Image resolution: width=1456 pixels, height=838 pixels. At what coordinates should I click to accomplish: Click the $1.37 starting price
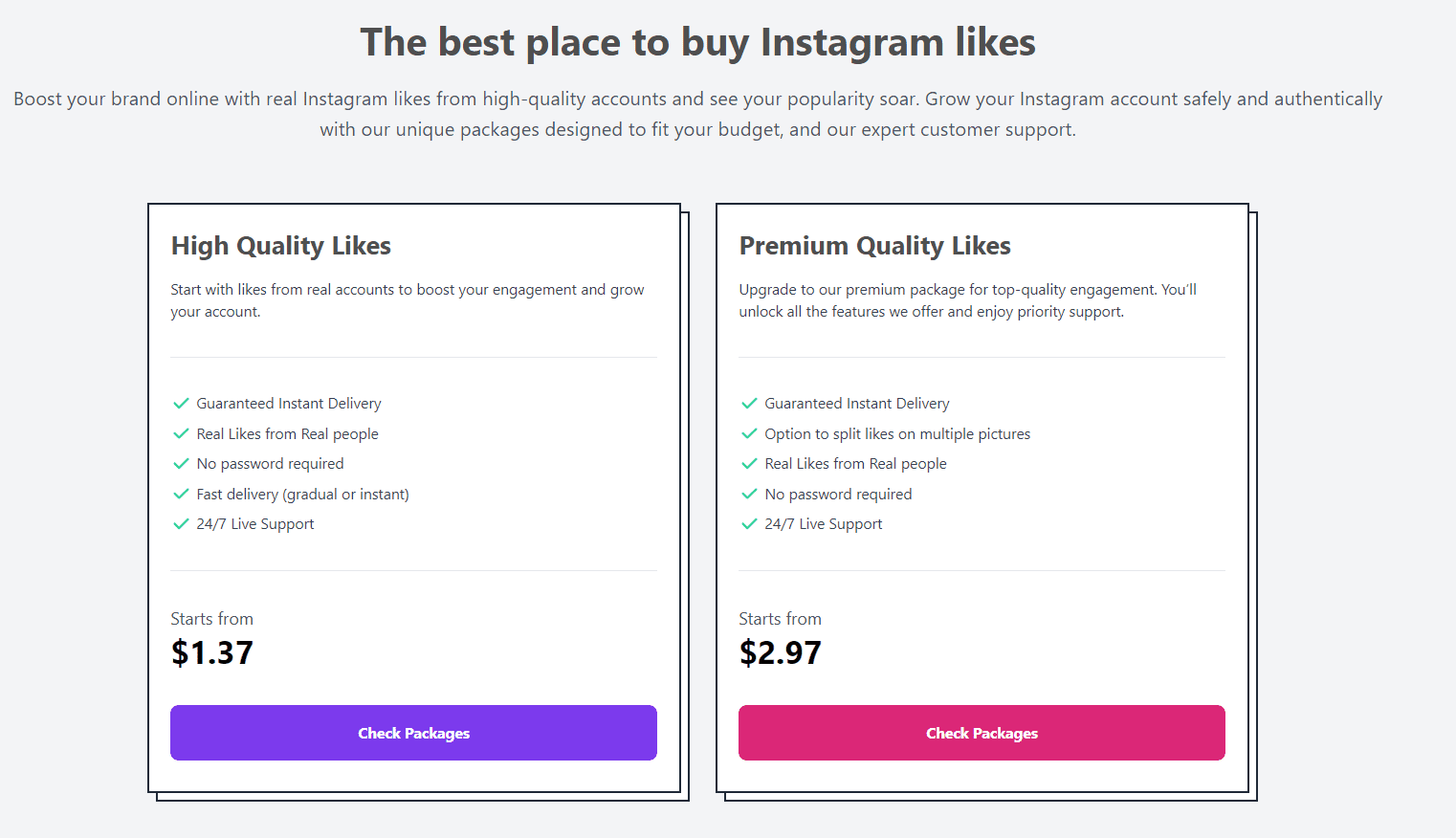212,652
